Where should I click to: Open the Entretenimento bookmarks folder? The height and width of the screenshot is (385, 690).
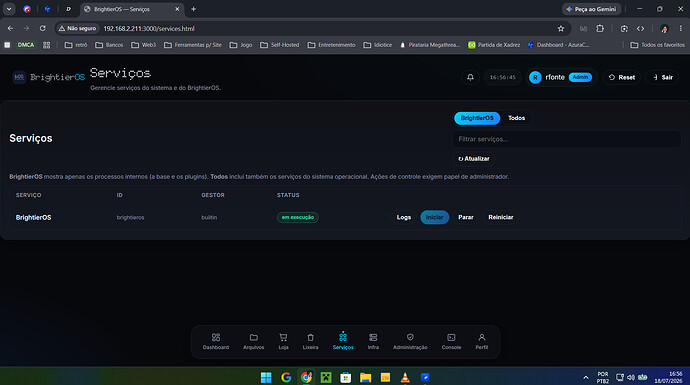pyautogui.click(x=331, y=45)
